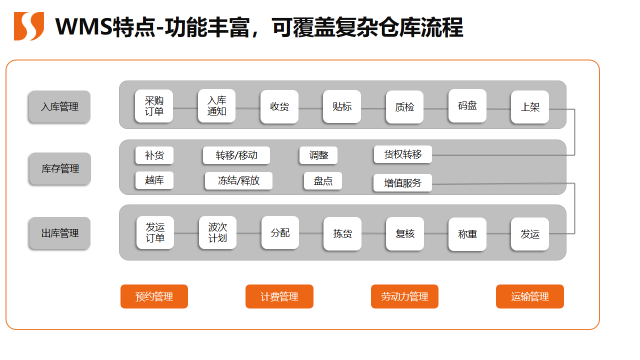Image resolution: width=640 pixels, height=360 pixels.
Task: Select the 入库管理 label box
Action: coord(59,107)
